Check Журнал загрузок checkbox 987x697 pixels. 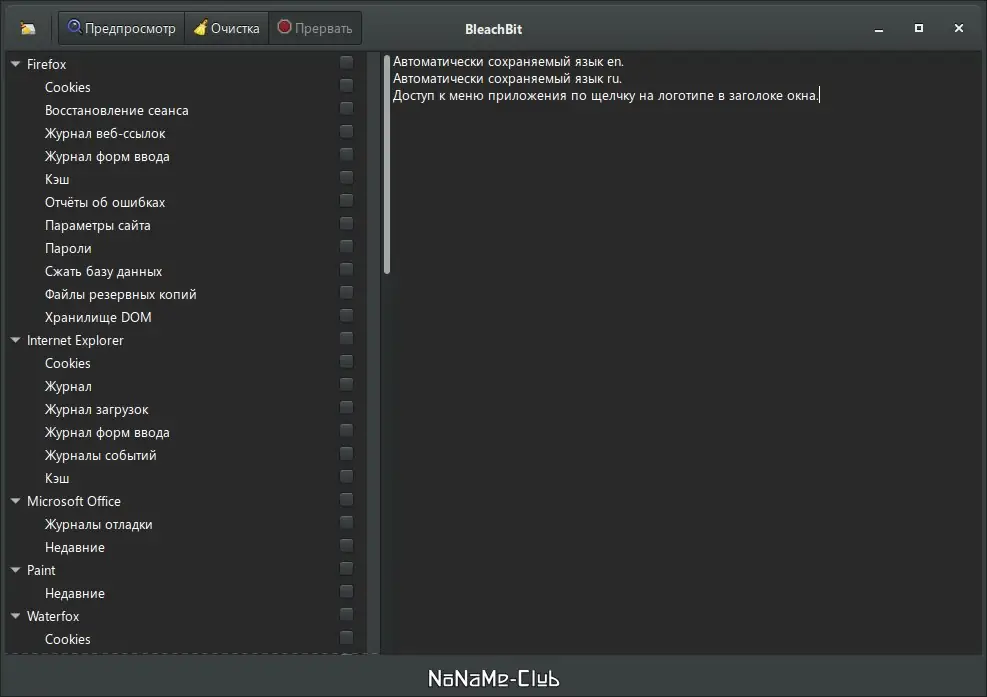pyautogui.click(x=346, y=407)
